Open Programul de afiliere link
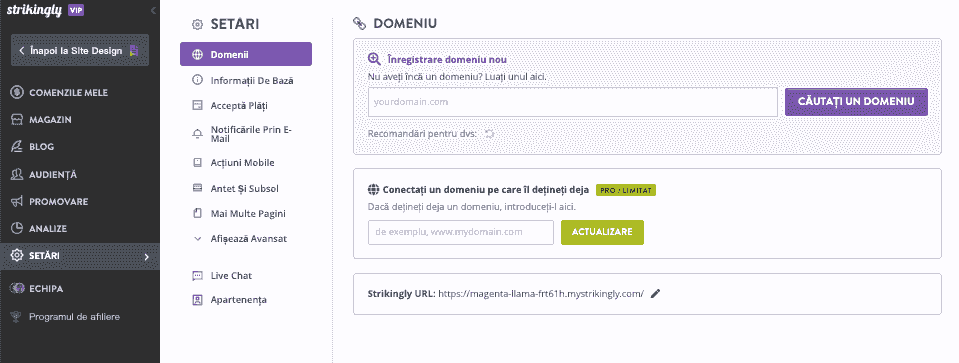 (75, 317)
